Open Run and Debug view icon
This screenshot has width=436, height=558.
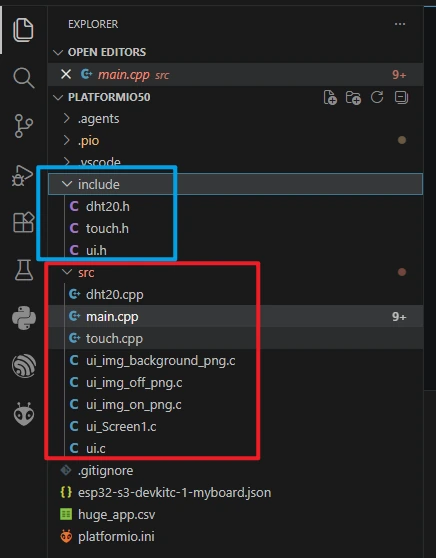23,175
